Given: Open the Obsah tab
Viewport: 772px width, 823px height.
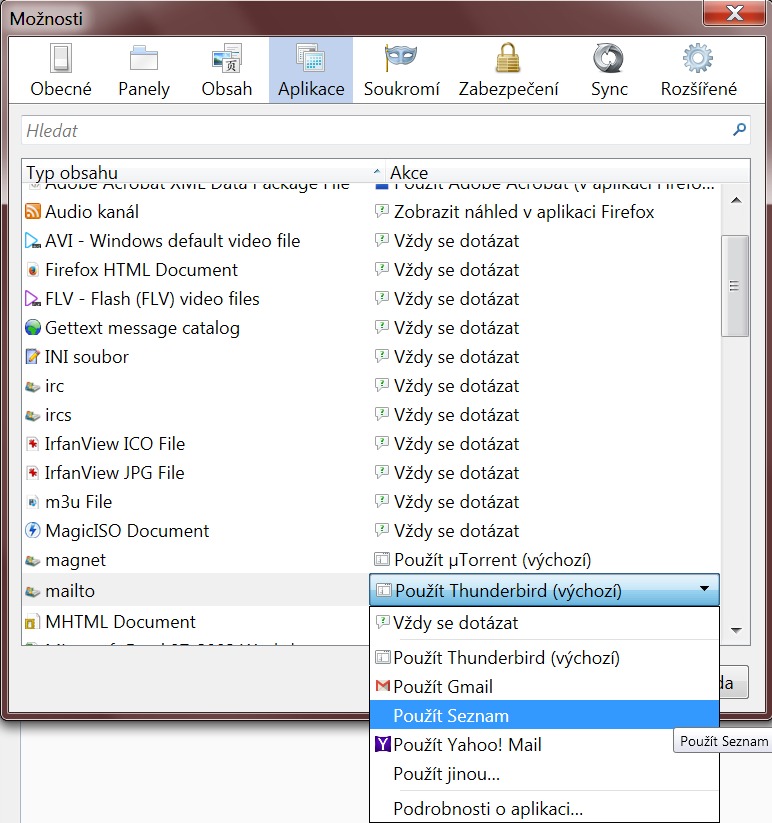Looking at the screenshot, I should tap(227, 70).
